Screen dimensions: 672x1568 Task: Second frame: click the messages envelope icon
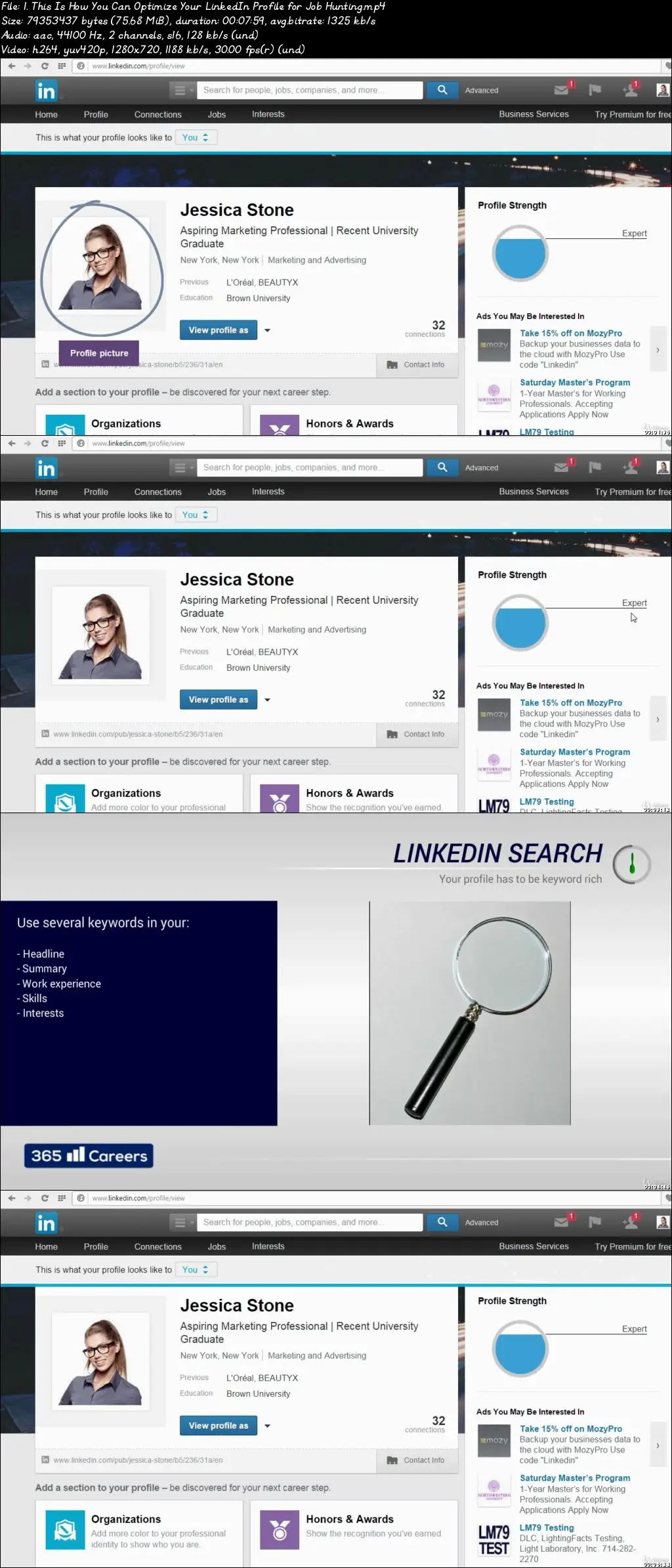(561, 467)
